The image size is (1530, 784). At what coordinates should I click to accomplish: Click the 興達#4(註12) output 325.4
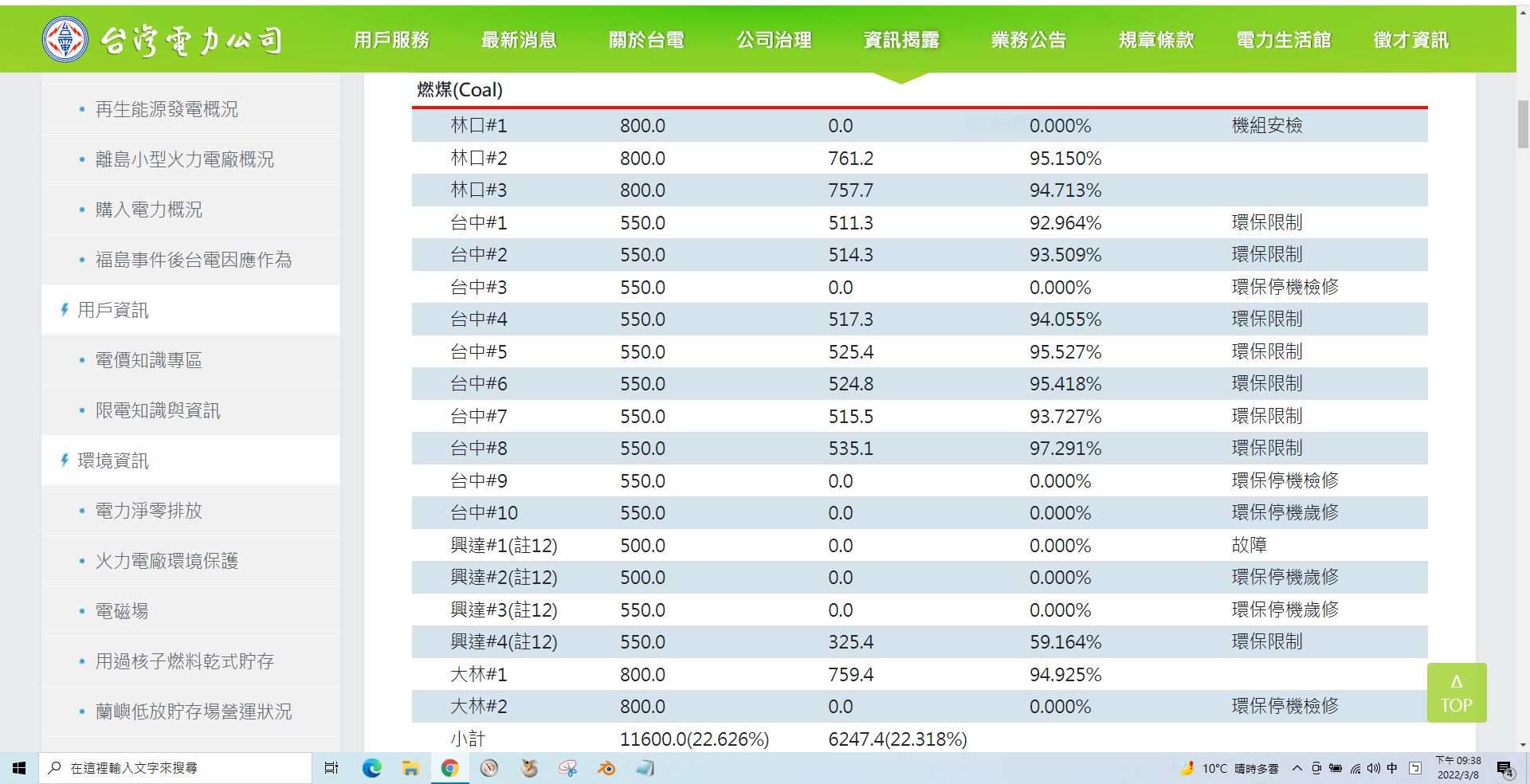point(850,642)
